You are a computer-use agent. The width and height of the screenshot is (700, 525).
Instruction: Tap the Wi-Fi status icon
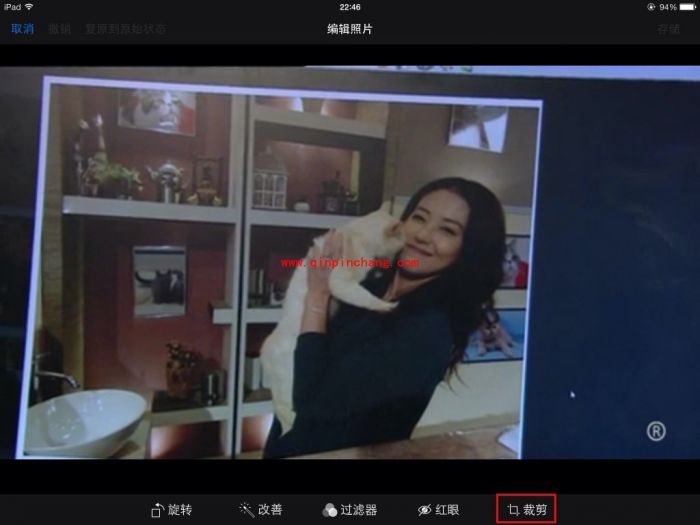29,7
